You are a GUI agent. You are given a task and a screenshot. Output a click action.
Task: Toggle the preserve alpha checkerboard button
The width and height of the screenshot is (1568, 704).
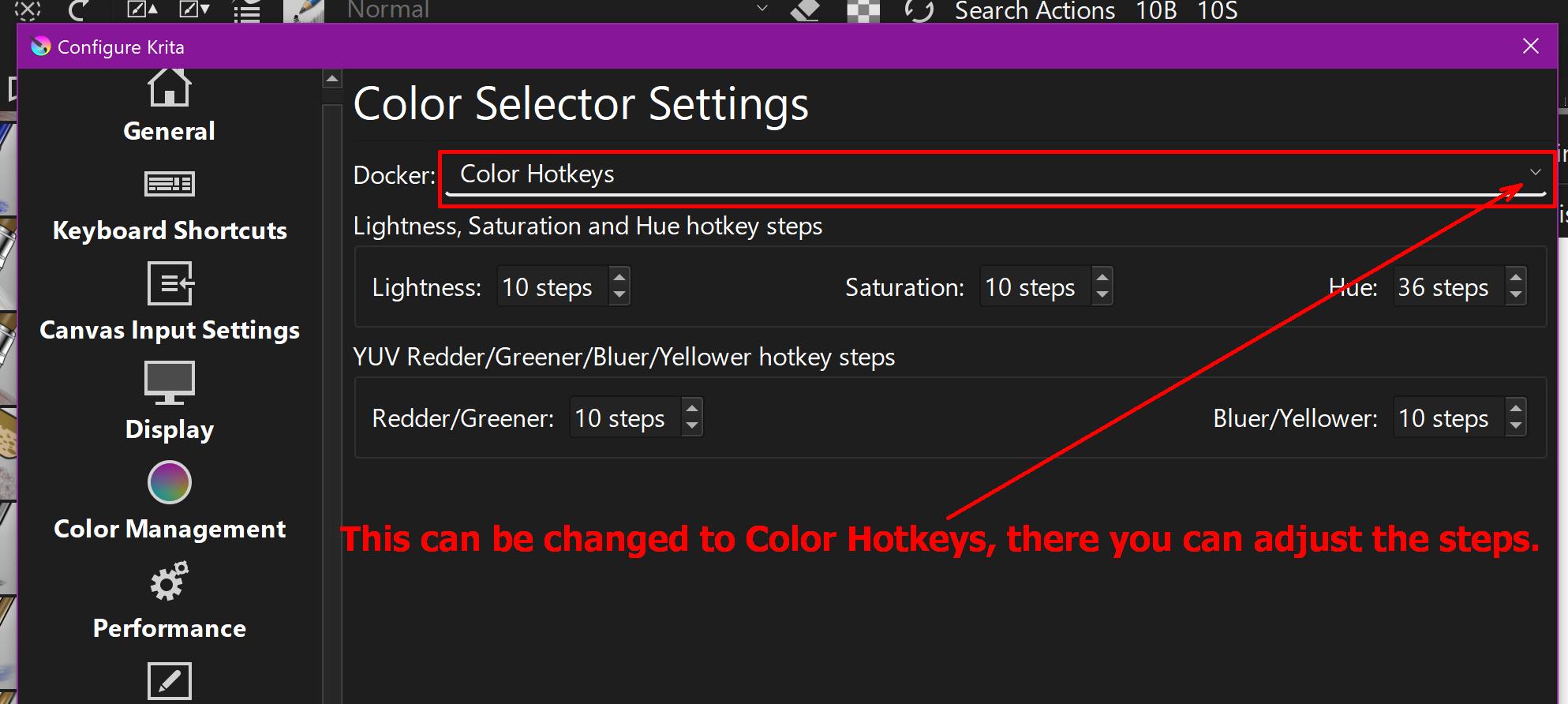pyautogui.click(x=863, y=10)
